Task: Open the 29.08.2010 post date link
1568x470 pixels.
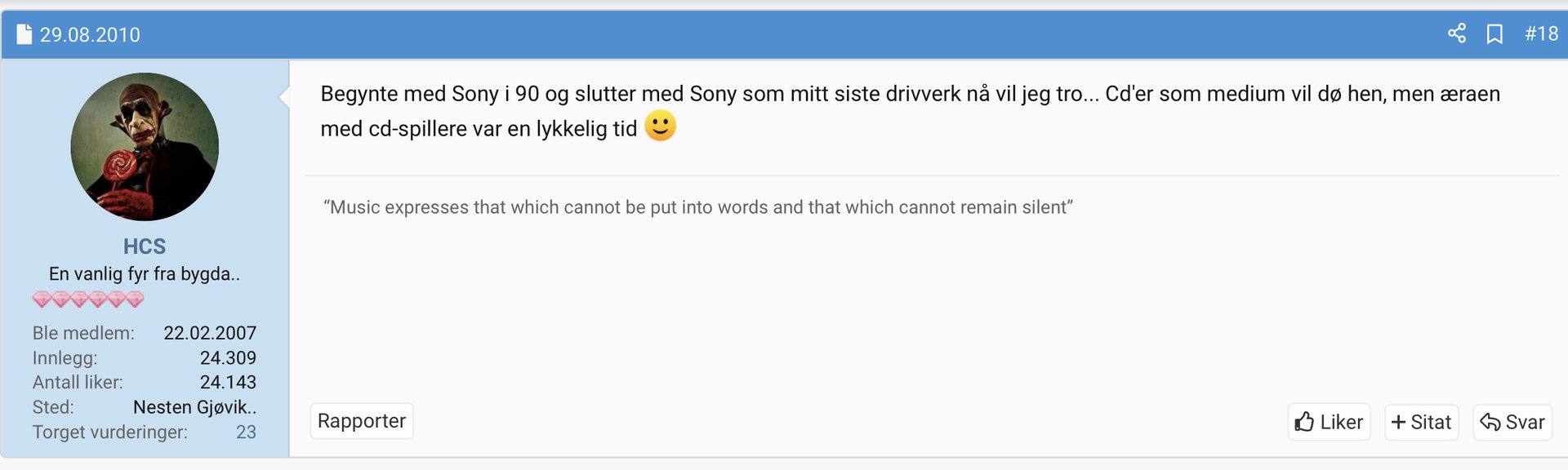Action: (90, 34)
